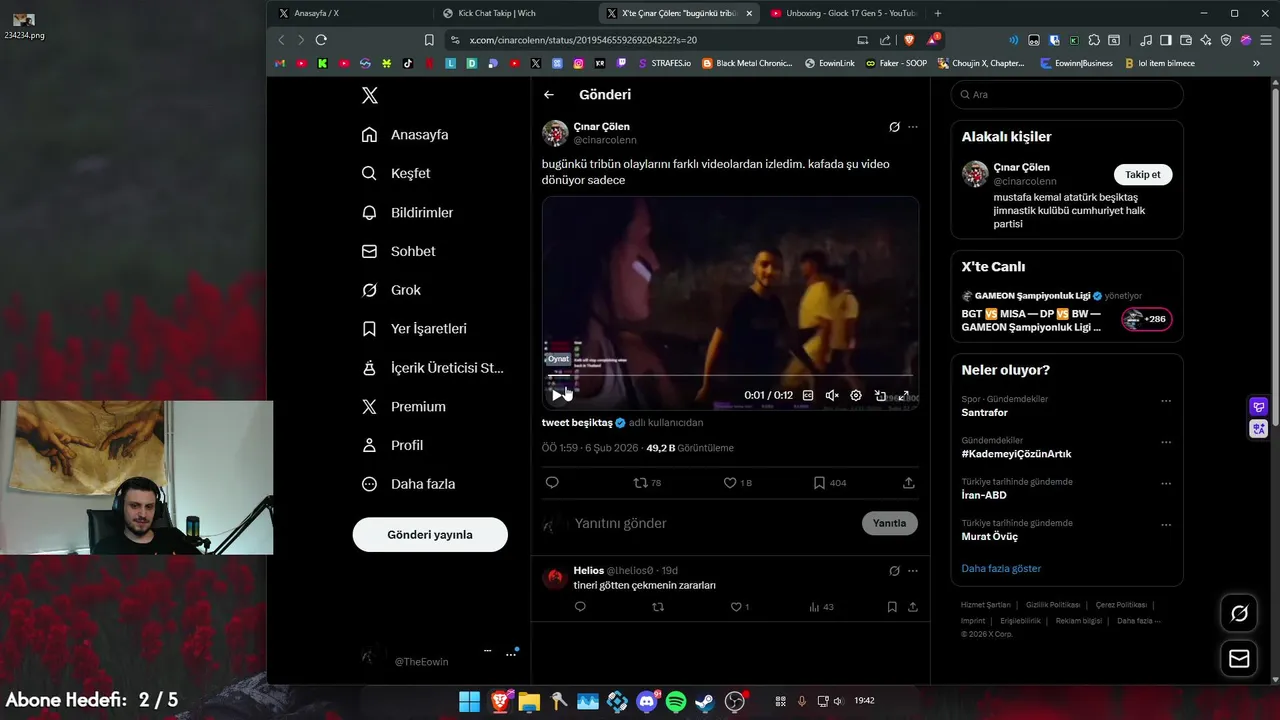Open İran-ABD trend options
This screenshot has width=1280, height=720.
pyautogui.click(x=1166, y=483)
